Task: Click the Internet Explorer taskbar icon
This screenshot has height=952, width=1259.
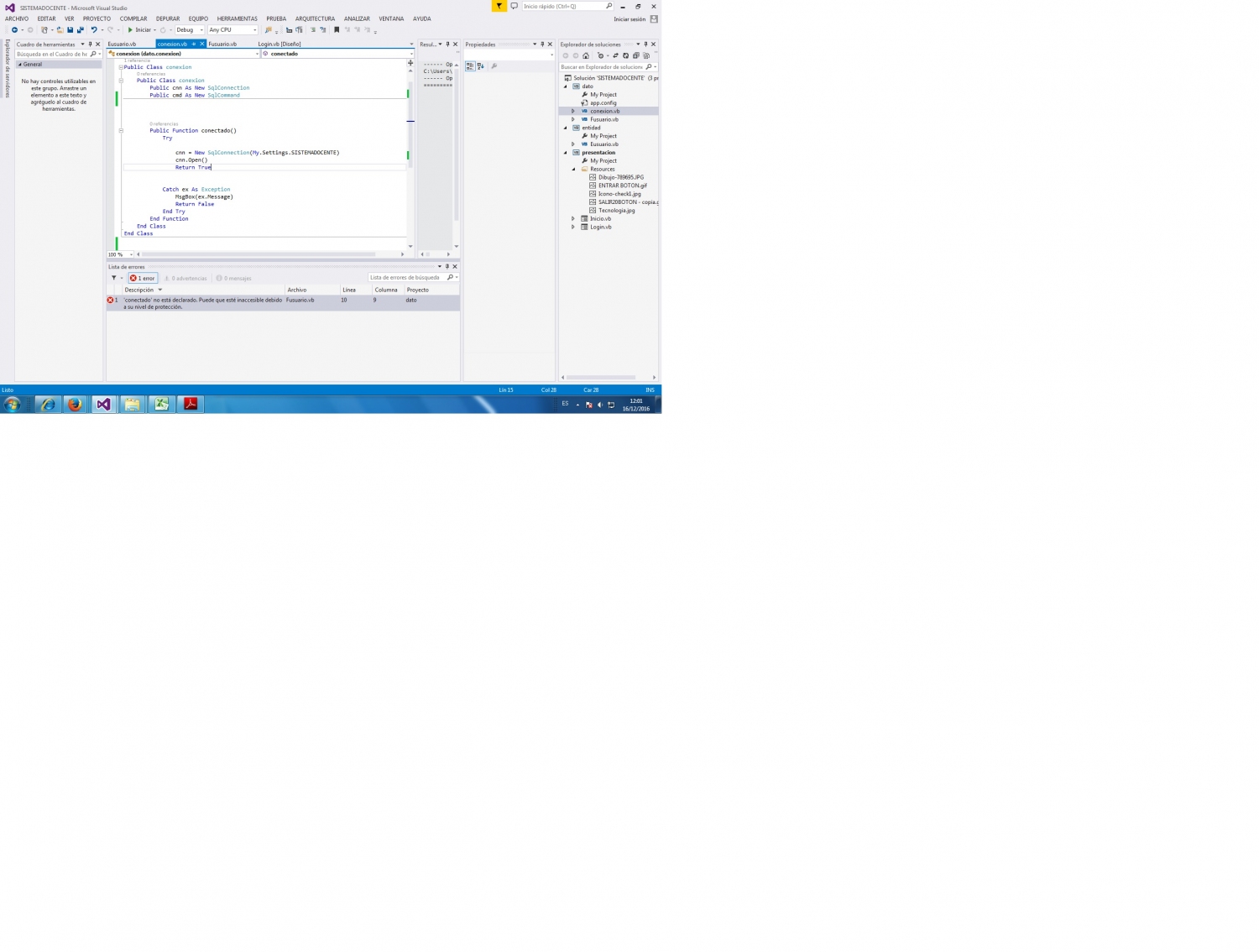Action: [47, 404]
